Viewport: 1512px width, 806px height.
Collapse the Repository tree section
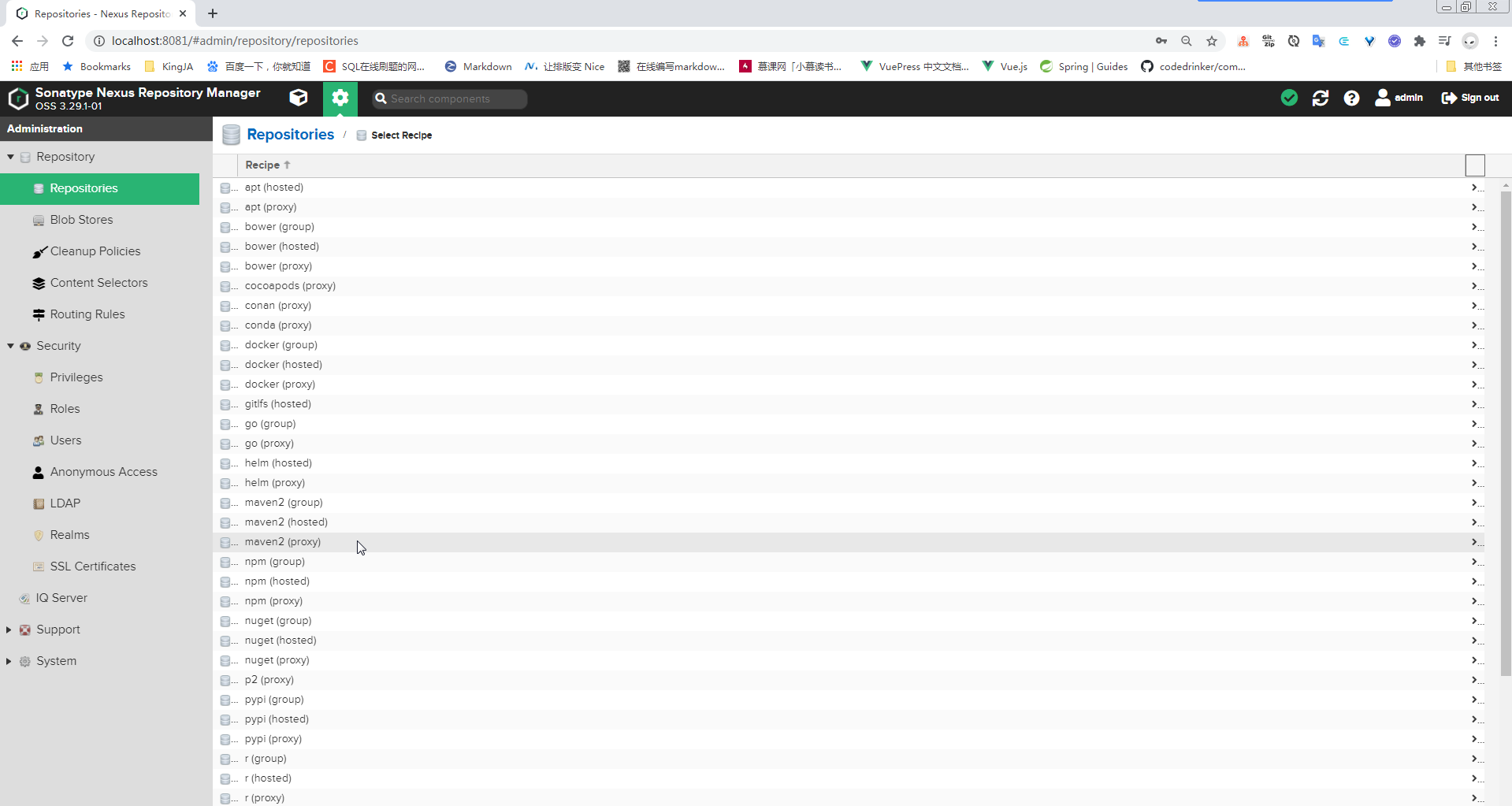coord(10,157)
